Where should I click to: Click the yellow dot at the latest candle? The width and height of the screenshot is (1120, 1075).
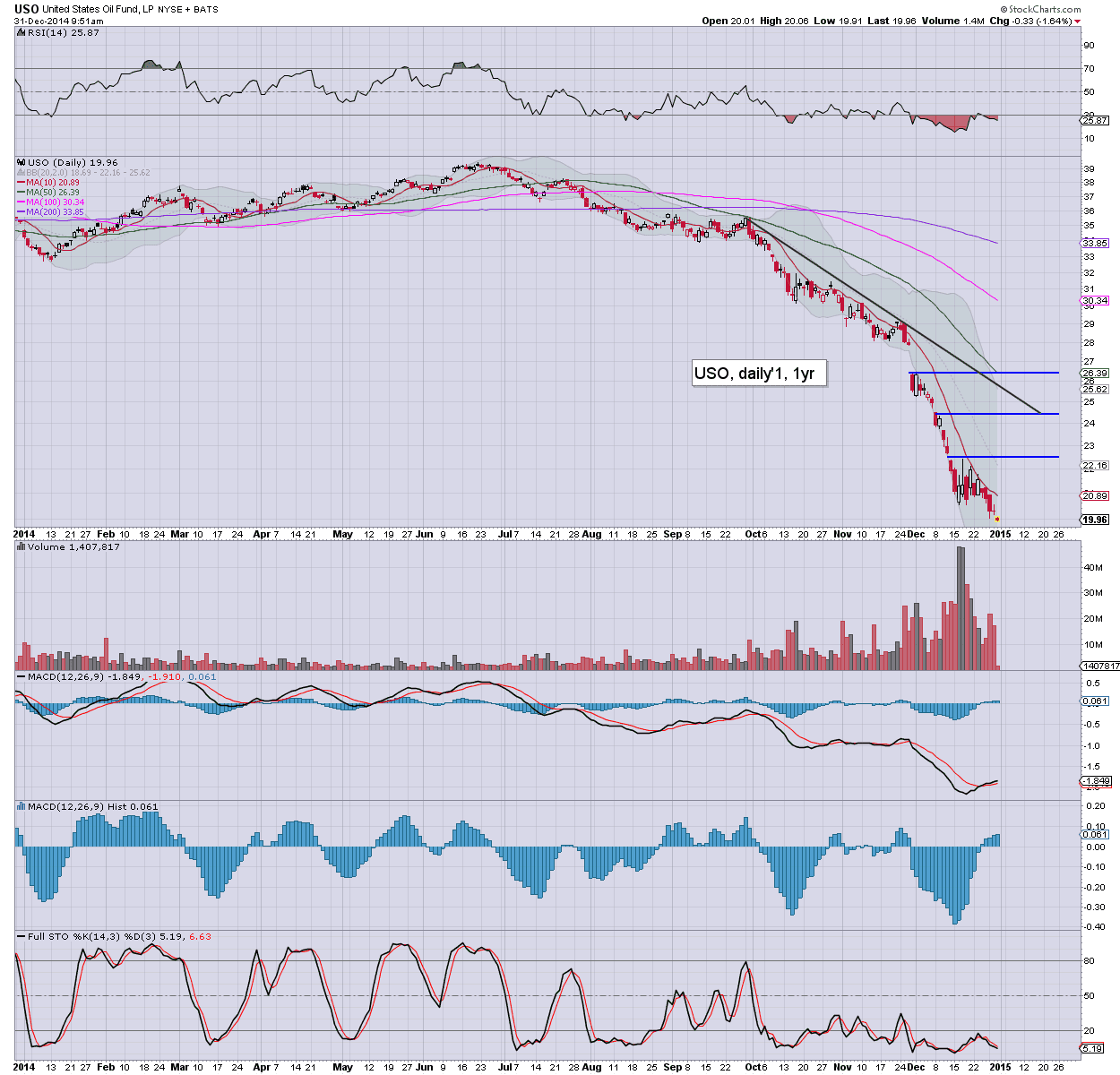(x=997, y=519)
